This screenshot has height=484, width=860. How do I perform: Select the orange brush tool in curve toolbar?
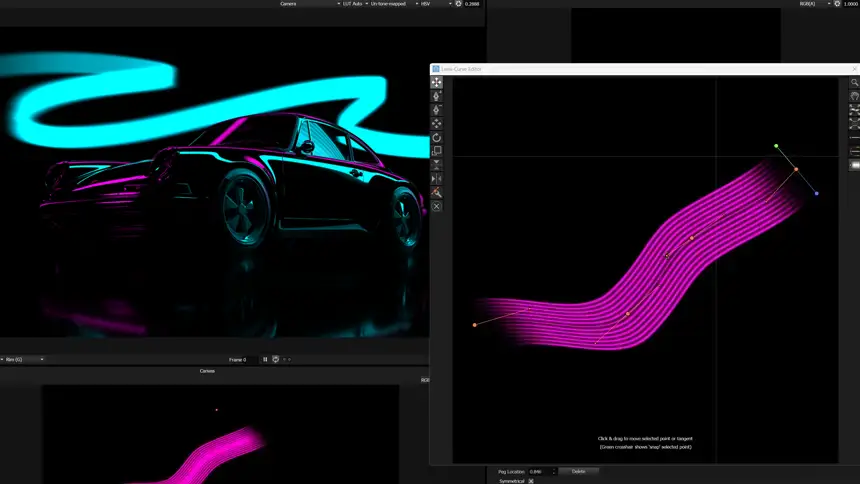[437, 193]
